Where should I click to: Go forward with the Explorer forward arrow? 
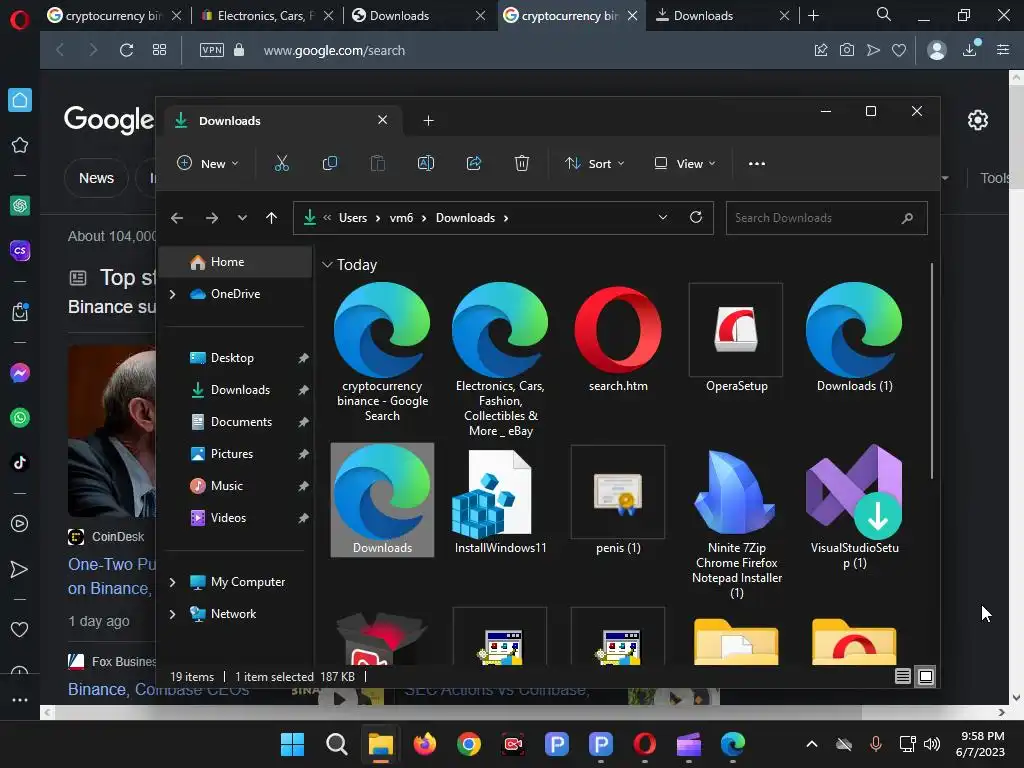(x=212, y=218)
